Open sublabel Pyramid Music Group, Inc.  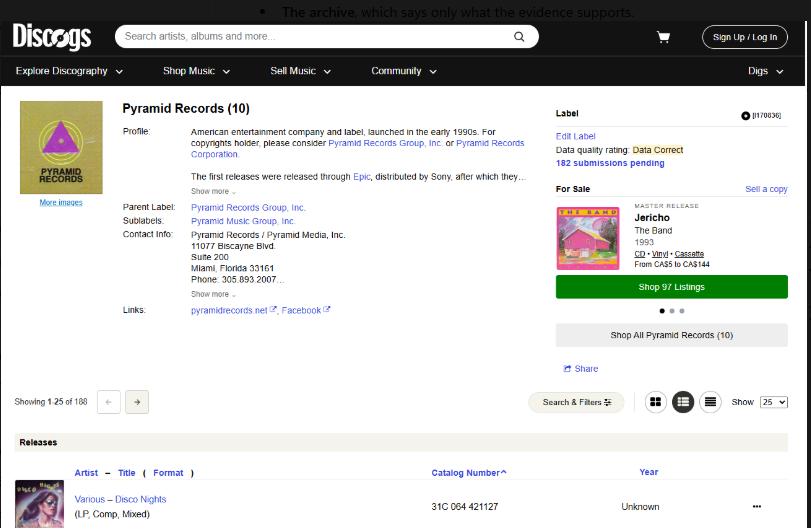pyautogui.click(x=243, y=221)
